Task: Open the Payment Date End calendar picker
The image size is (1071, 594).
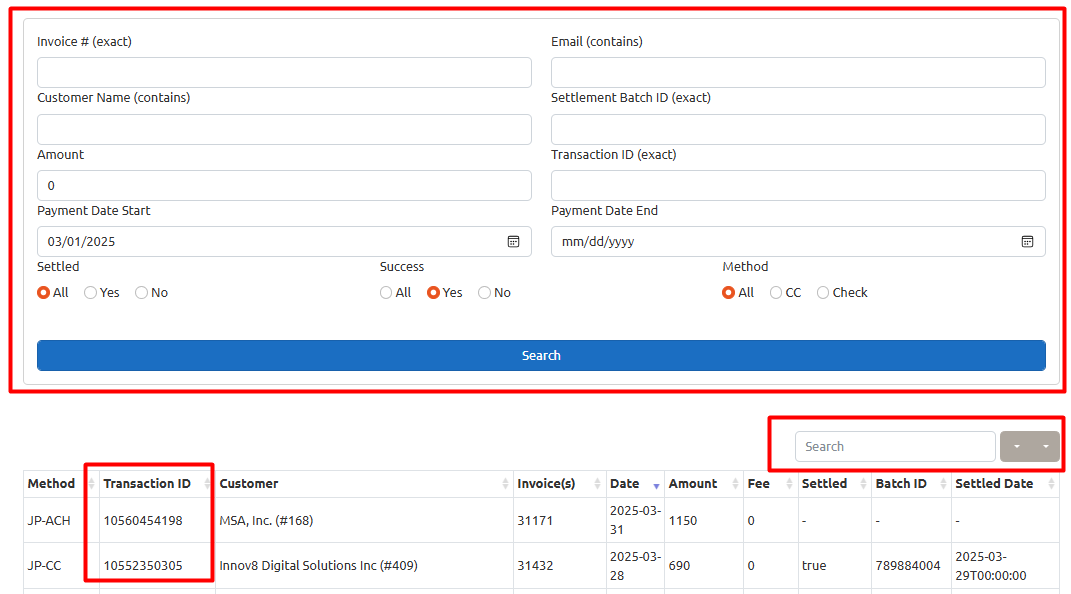Action: click(x=1027, y=242)
